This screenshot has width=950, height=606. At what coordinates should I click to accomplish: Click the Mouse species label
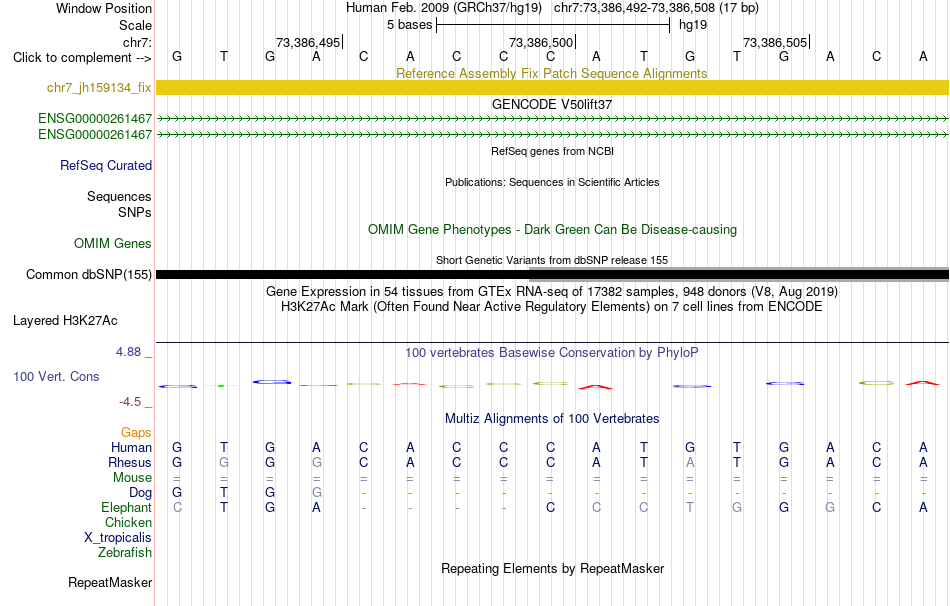click(x=132, y=478)
